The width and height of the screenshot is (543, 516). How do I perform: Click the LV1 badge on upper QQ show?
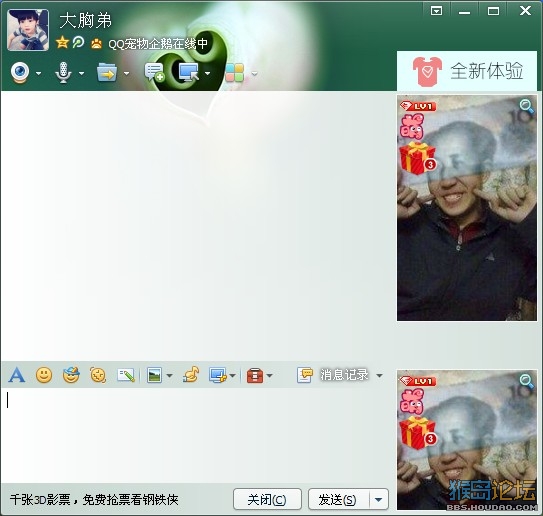pos(418,106)
